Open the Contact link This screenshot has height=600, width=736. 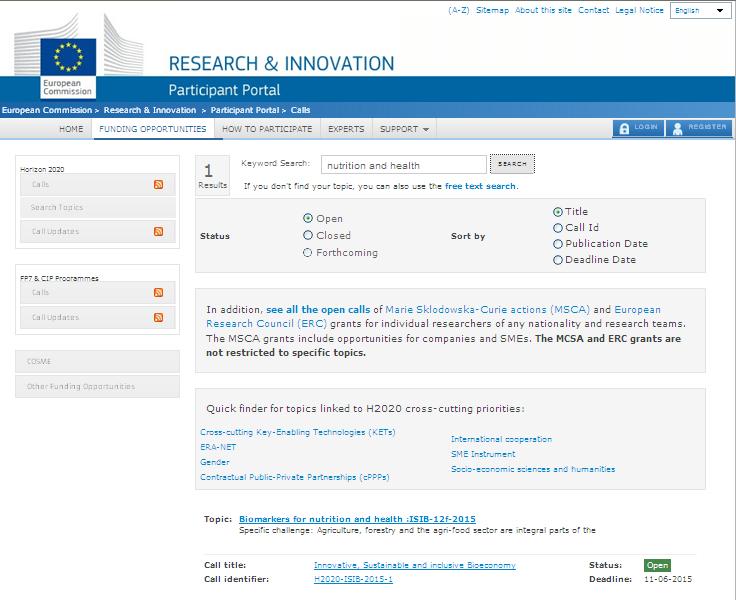pyautogui.click(x=593, y=10)
